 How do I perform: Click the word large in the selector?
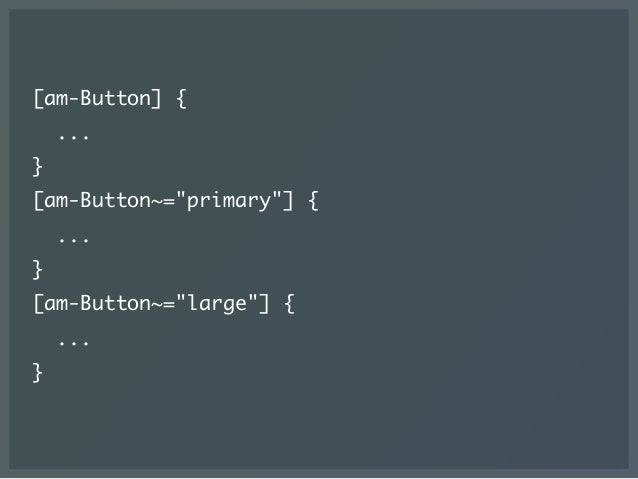point(217,304)
